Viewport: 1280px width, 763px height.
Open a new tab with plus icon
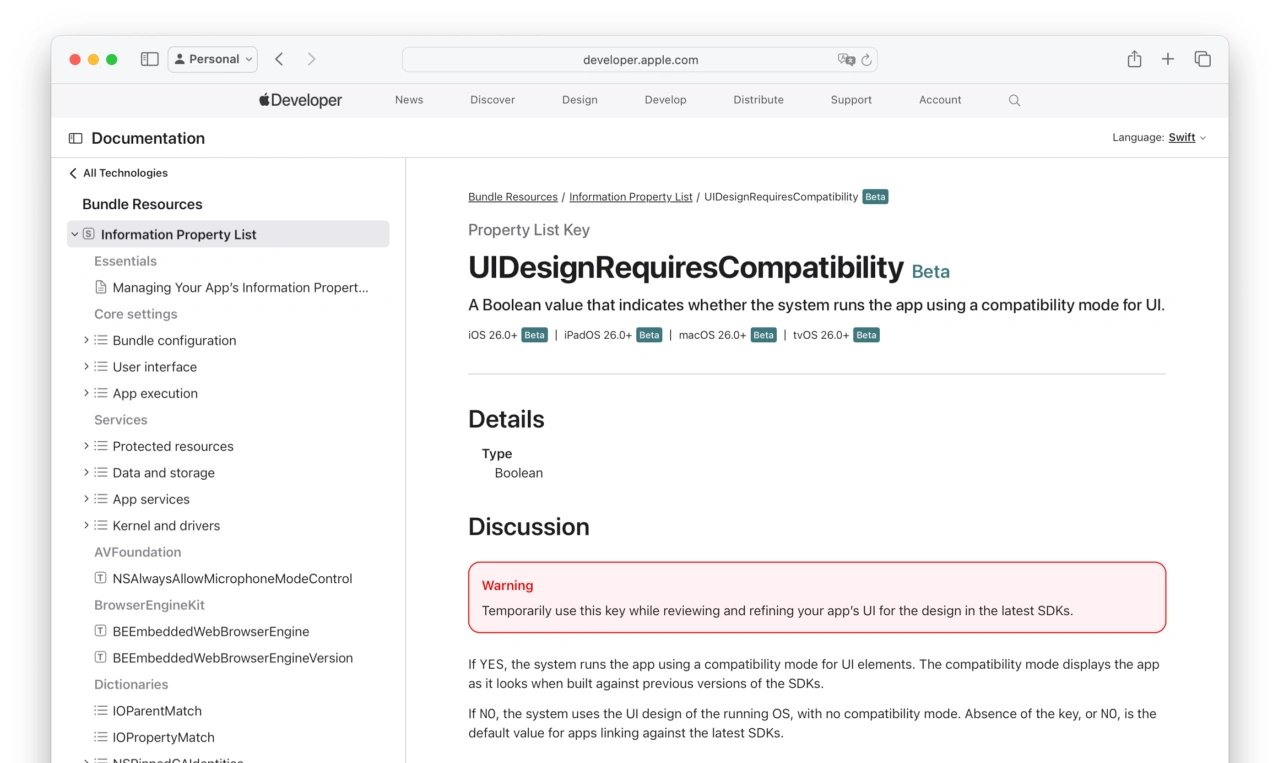1167,59
